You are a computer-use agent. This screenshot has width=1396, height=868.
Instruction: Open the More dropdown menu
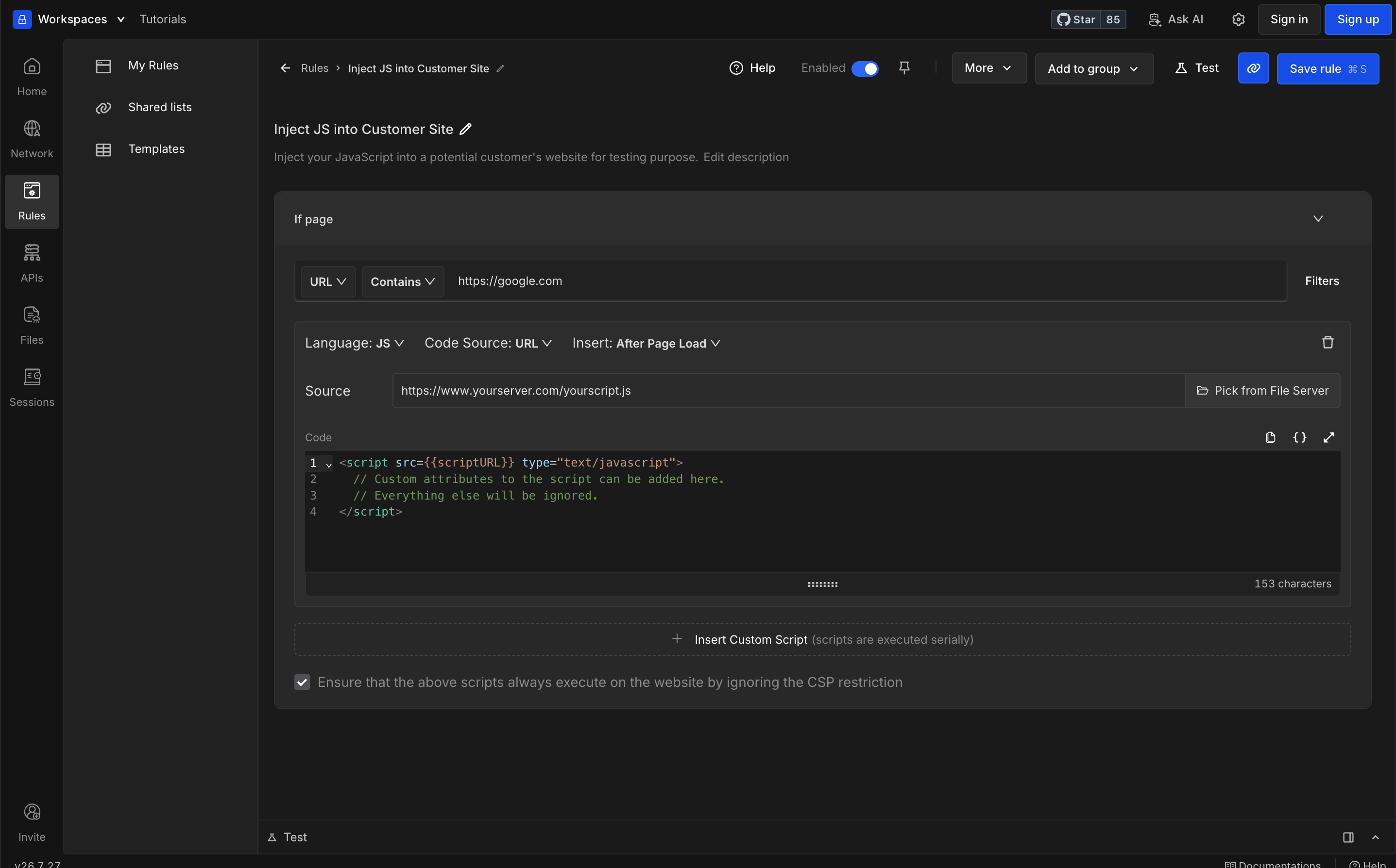tap(989, 68)
